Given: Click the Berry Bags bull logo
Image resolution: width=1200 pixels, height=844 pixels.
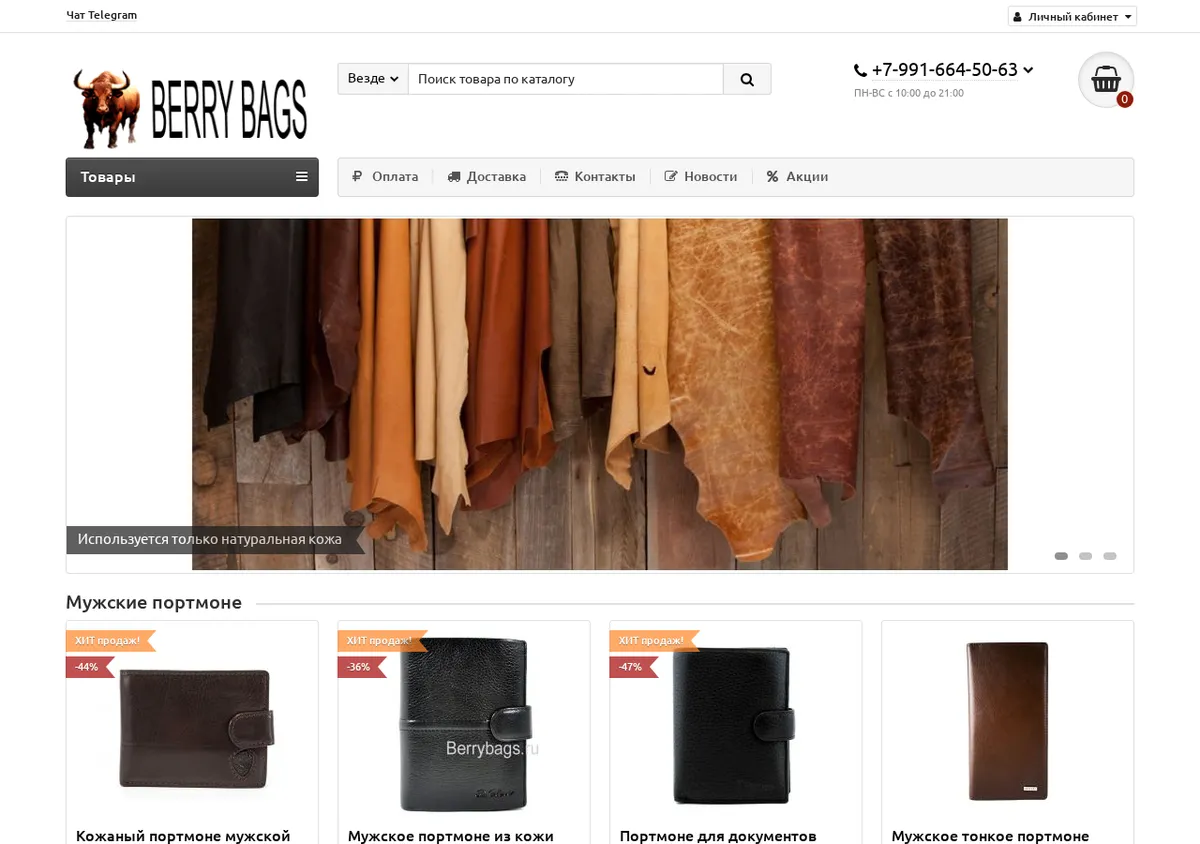Looking at the screenshot, I should coord(190,108).
